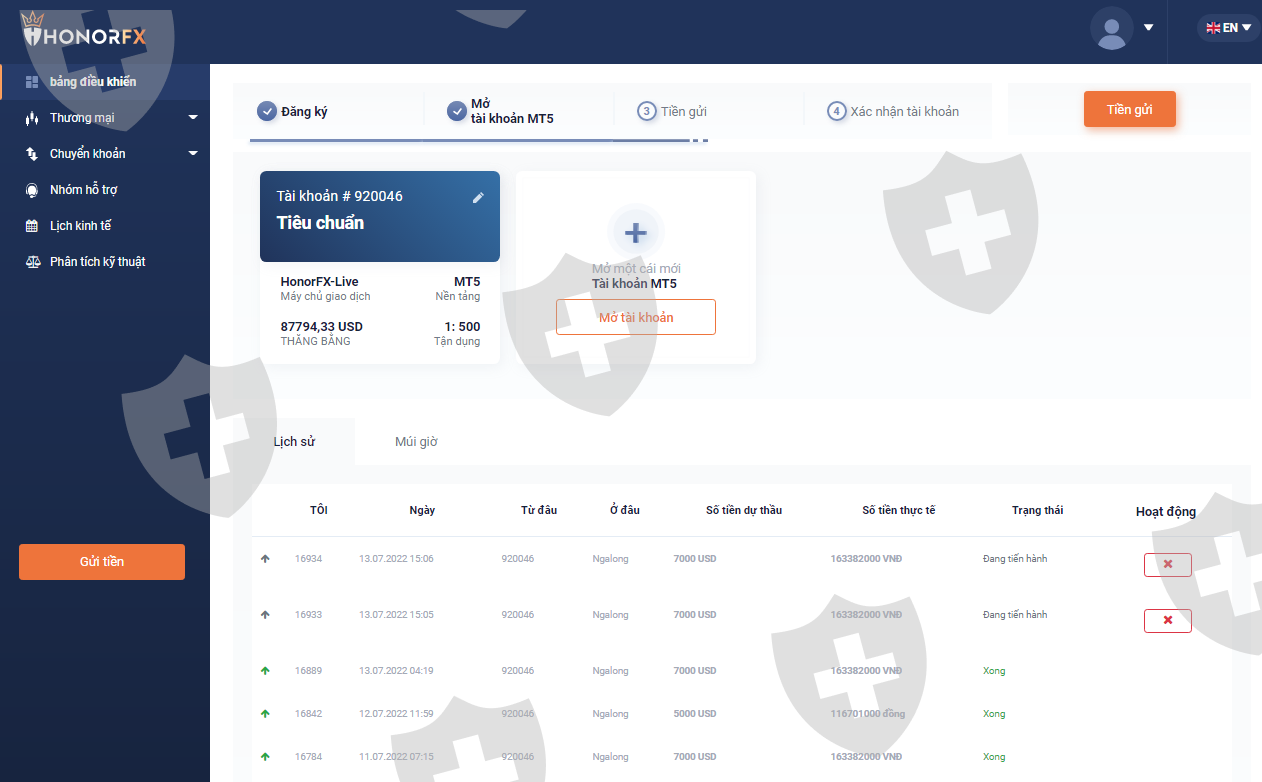Open the profile dropdown arrow
The width and height of the screenshot is (1262, 782).
1149,28
